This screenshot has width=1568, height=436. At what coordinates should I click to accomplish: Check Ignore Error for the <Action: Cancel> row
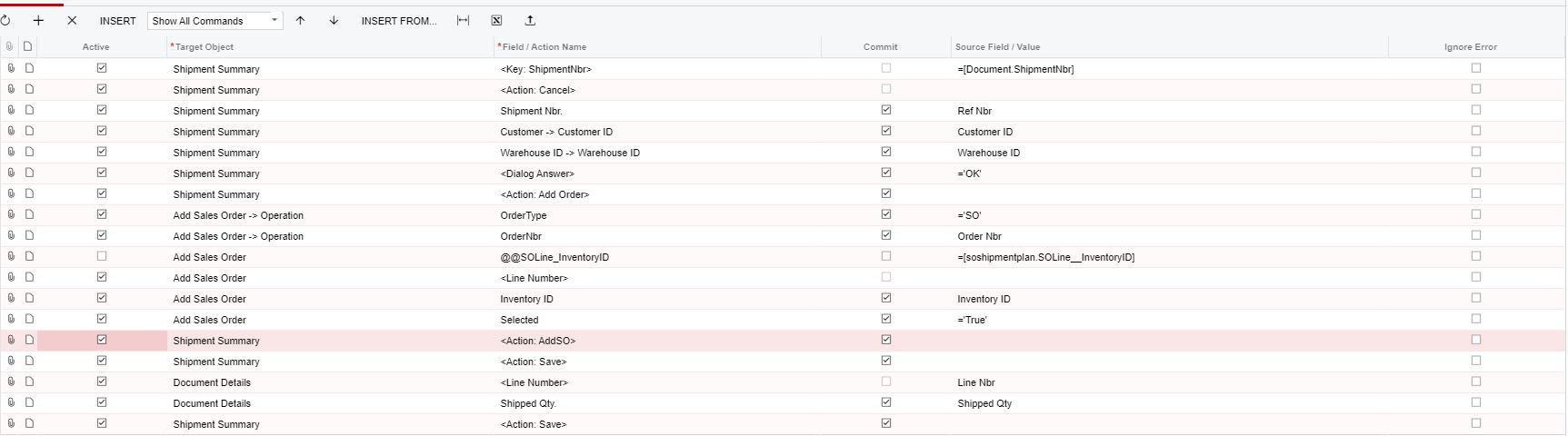point(1475,89)
